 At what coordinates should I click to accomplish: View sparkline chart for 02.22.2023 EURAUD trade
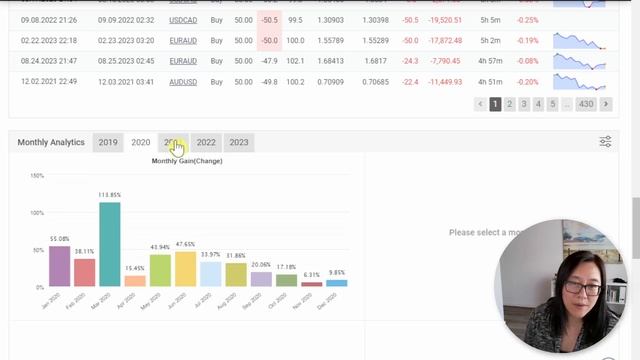pos(579,41)
